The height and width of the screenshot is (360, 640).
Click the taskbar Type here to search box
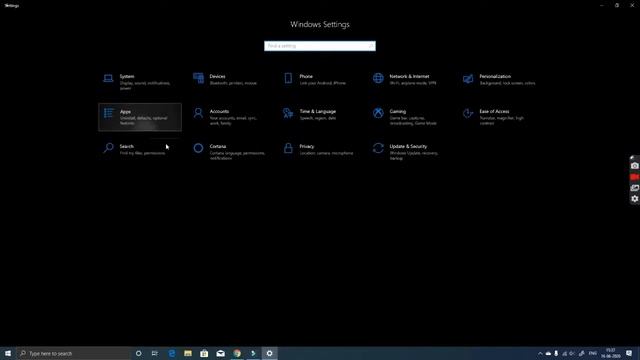73,353
